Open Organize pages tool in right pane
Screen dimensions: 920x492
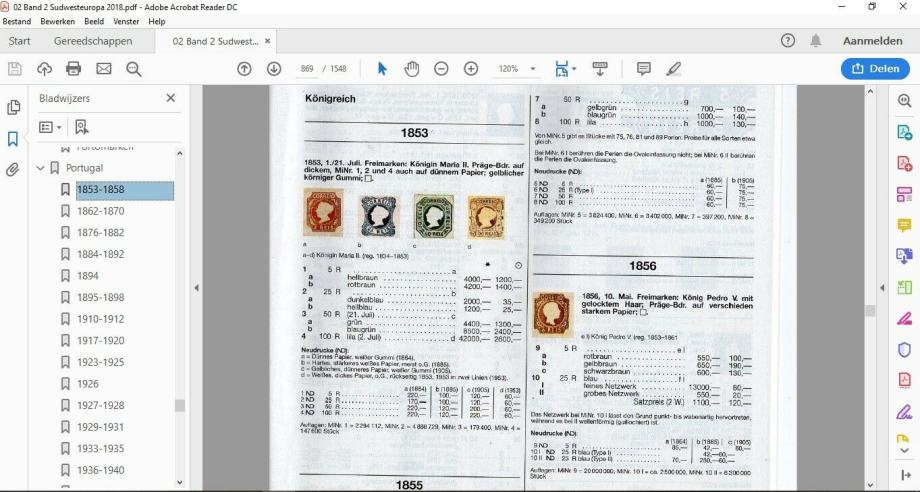coord(904,194)
